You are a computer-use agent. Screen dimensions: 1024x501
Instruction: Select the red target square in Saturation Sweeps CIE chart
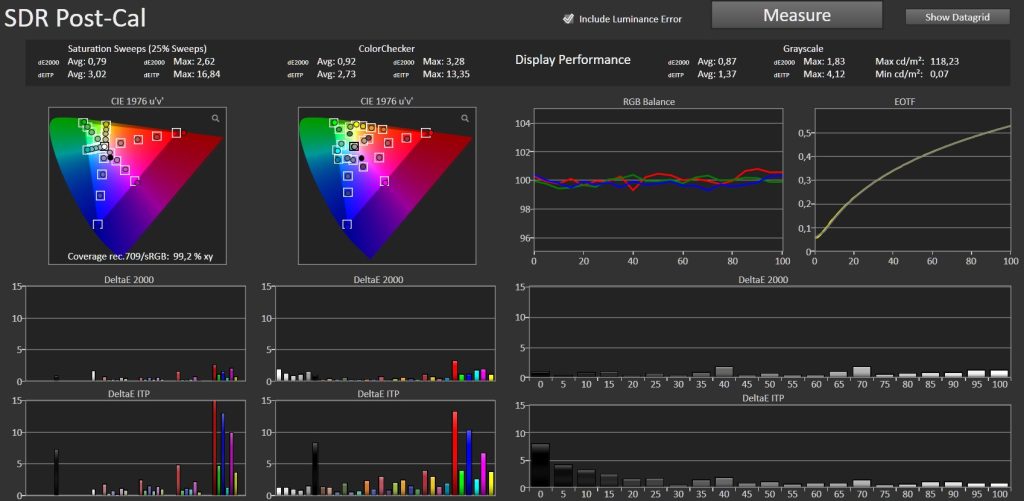click(176, 133)
